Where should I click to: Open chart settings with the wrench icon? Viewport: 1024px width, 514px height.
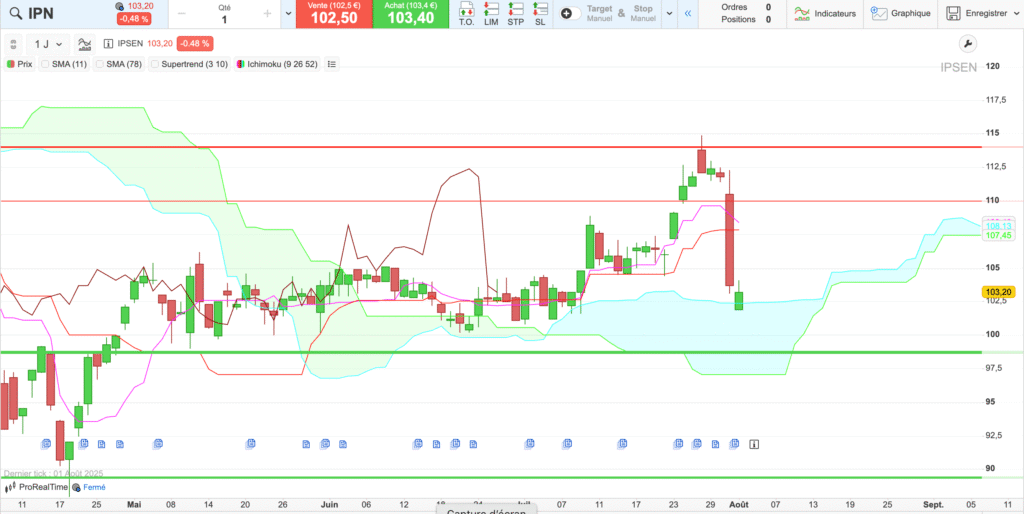(x=966, y=43)
